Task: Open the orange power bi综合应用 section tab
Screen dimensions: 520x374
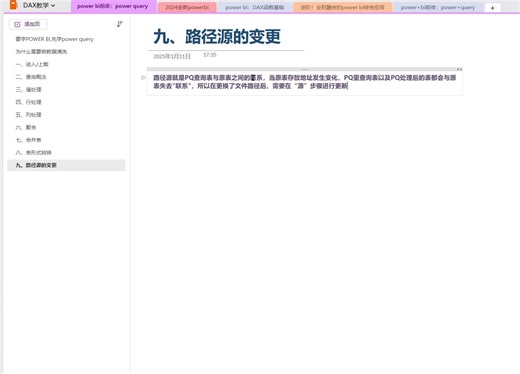Action: pos(342,7)
